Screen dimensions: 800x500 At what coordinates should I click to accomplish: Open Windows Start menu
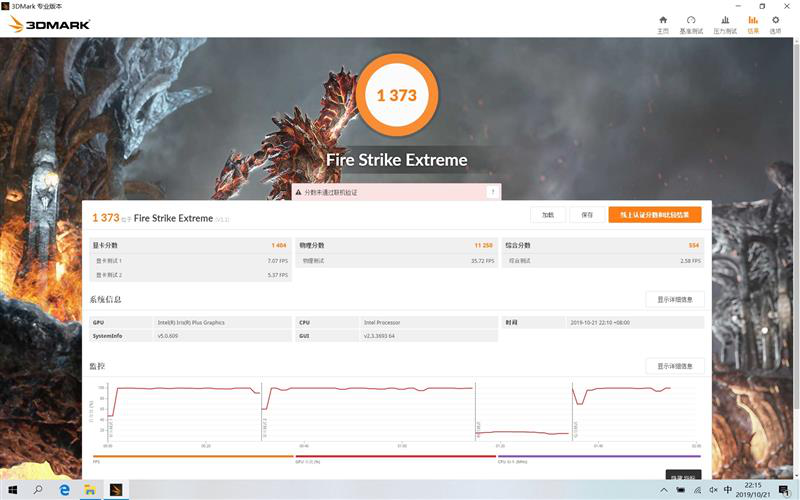point(13,490)
